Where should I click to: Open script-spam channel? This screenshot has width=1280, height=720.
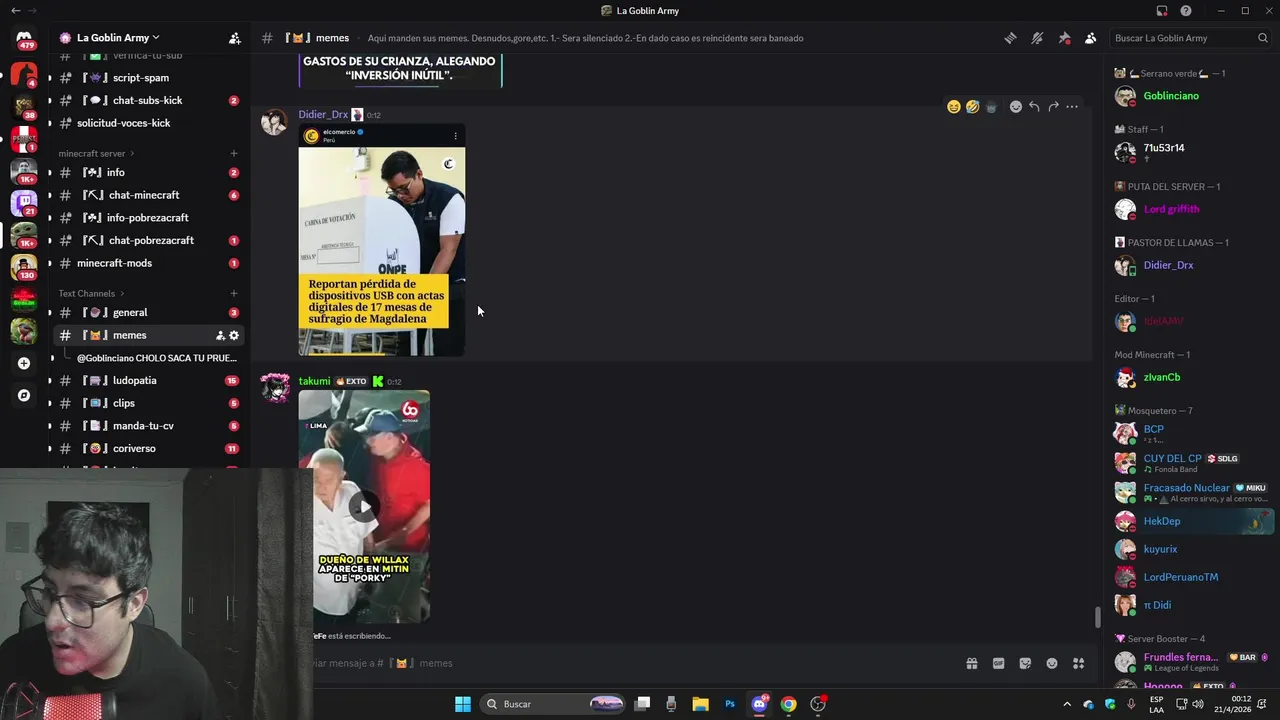point(149,78)
